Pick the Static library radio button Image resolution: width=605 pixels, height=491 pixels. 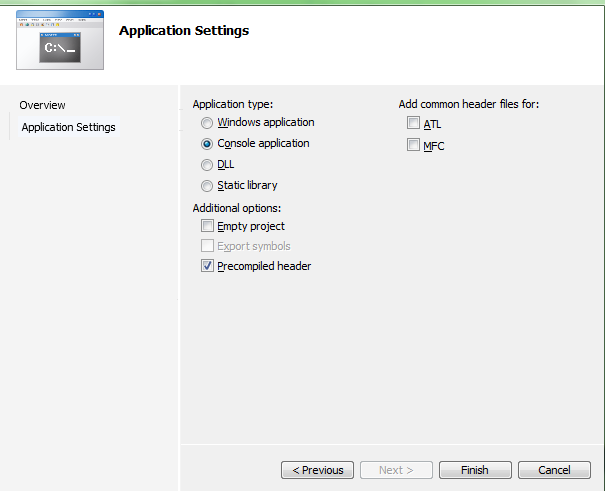tap(207, 186)
